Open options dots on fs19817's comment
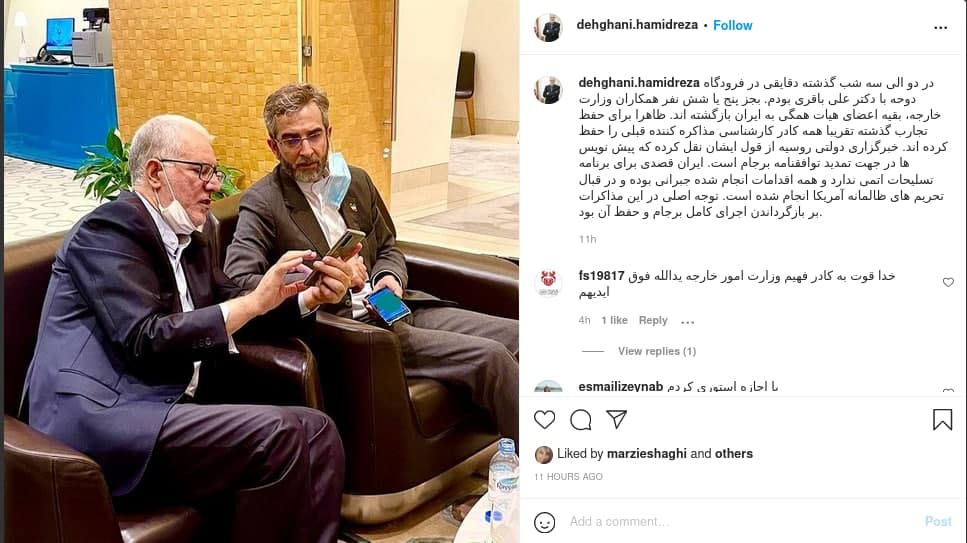 tap(688, 321)
